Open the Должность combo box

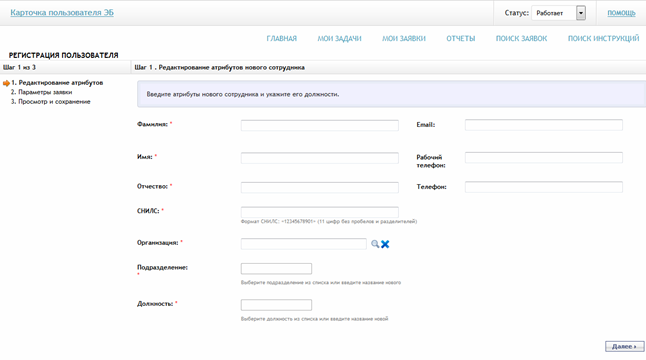[276, 305]
